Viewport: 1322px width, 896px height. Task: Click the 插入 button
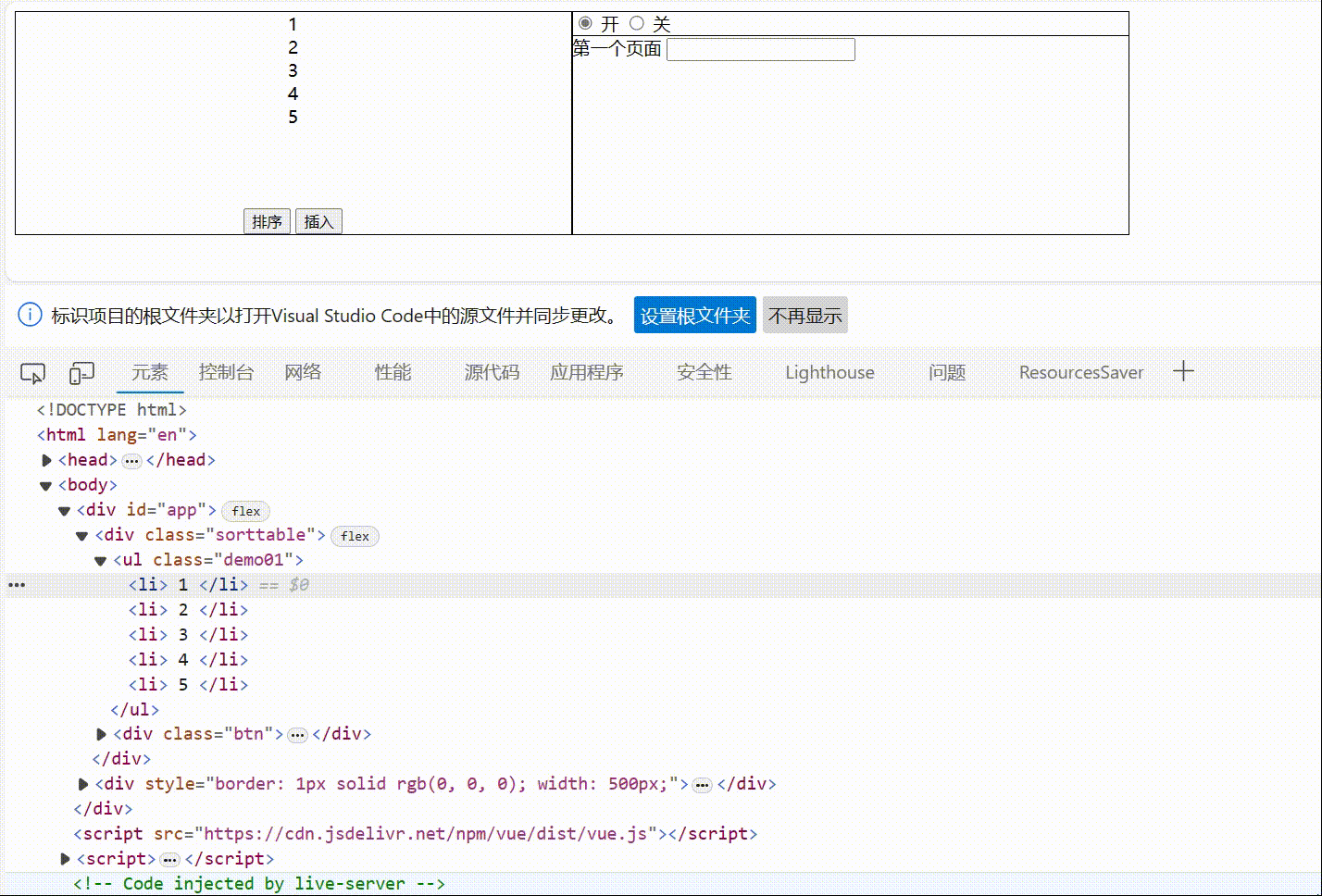click(x=318, y=222)
